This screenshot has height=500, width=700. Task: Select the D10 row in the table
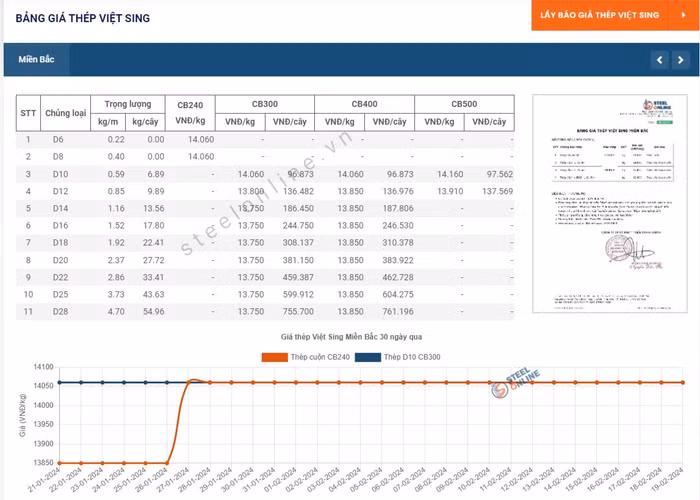click(58, 174)
